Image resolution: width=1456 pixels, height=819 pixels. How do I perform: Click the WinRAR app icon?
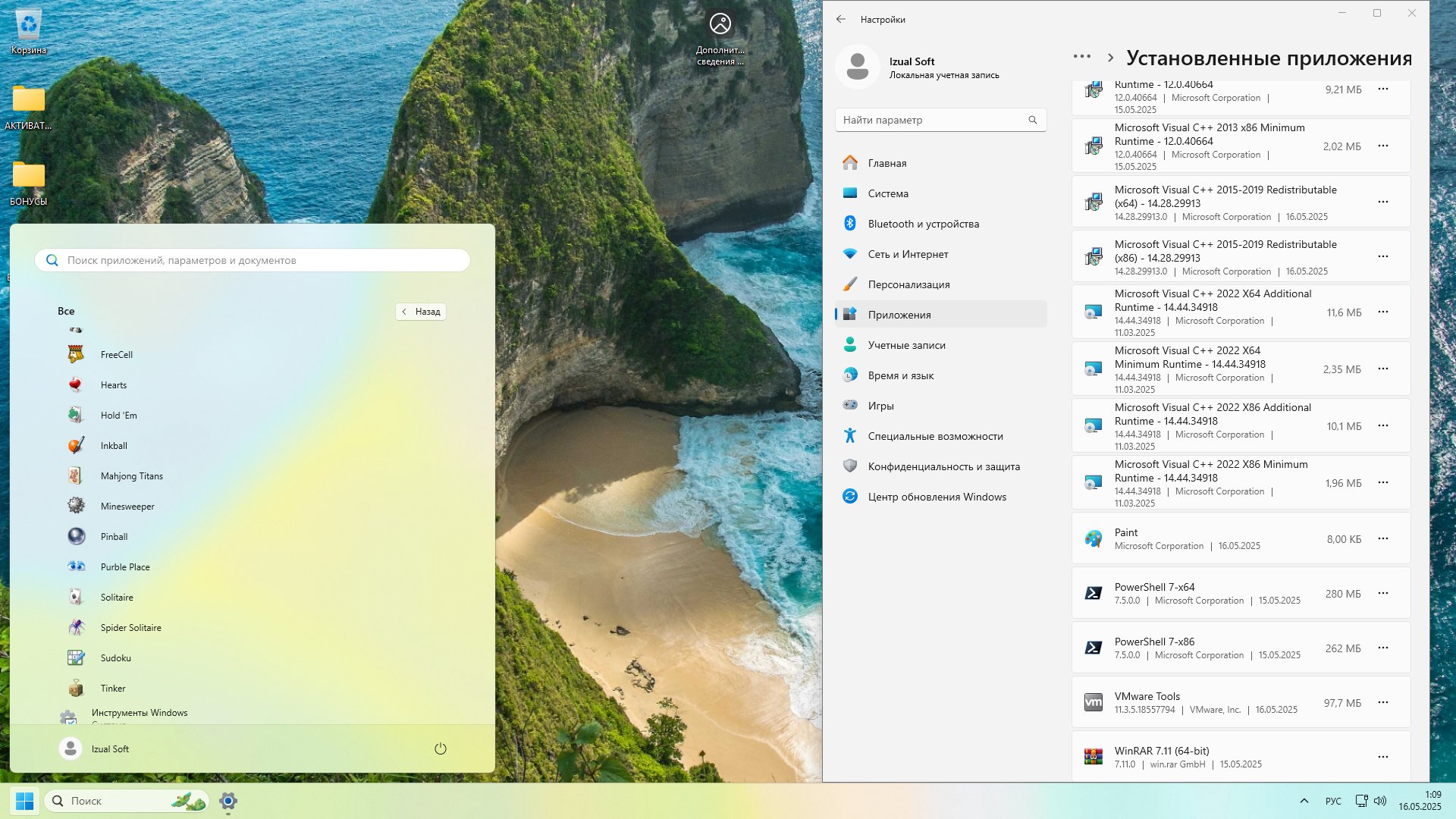coord(1094,757)
